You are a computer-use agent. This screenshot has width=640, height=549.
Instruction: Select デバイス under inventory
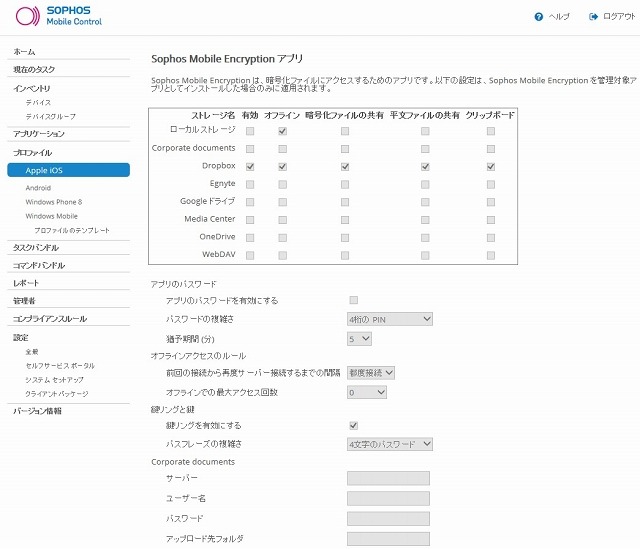pyautogui.click(x=38, y=102)
